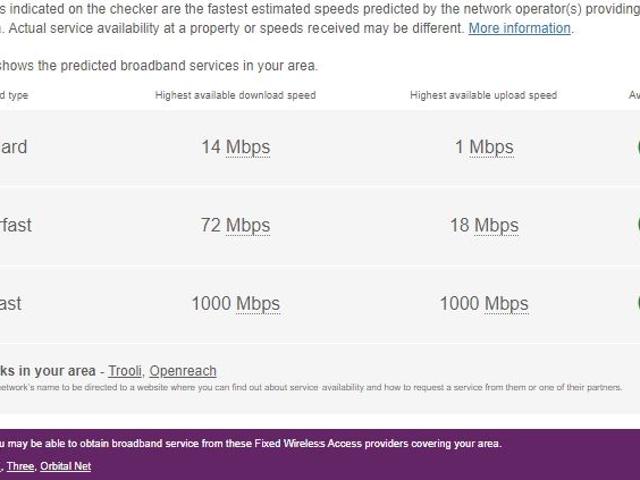The height and width of the screenshot is (480, 640).
Task: Open the Orbital Net provider link
Action: (x=65, y=466)
